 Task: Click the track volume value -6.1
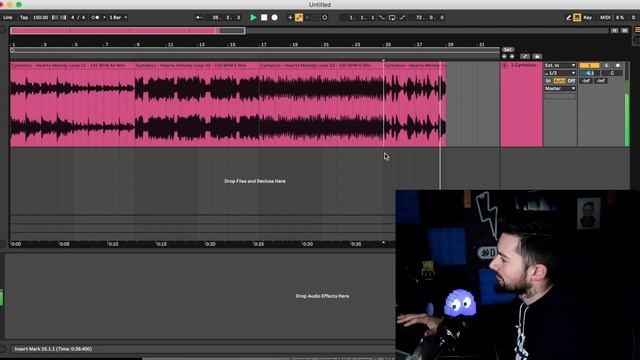click(x=589, y=73)
